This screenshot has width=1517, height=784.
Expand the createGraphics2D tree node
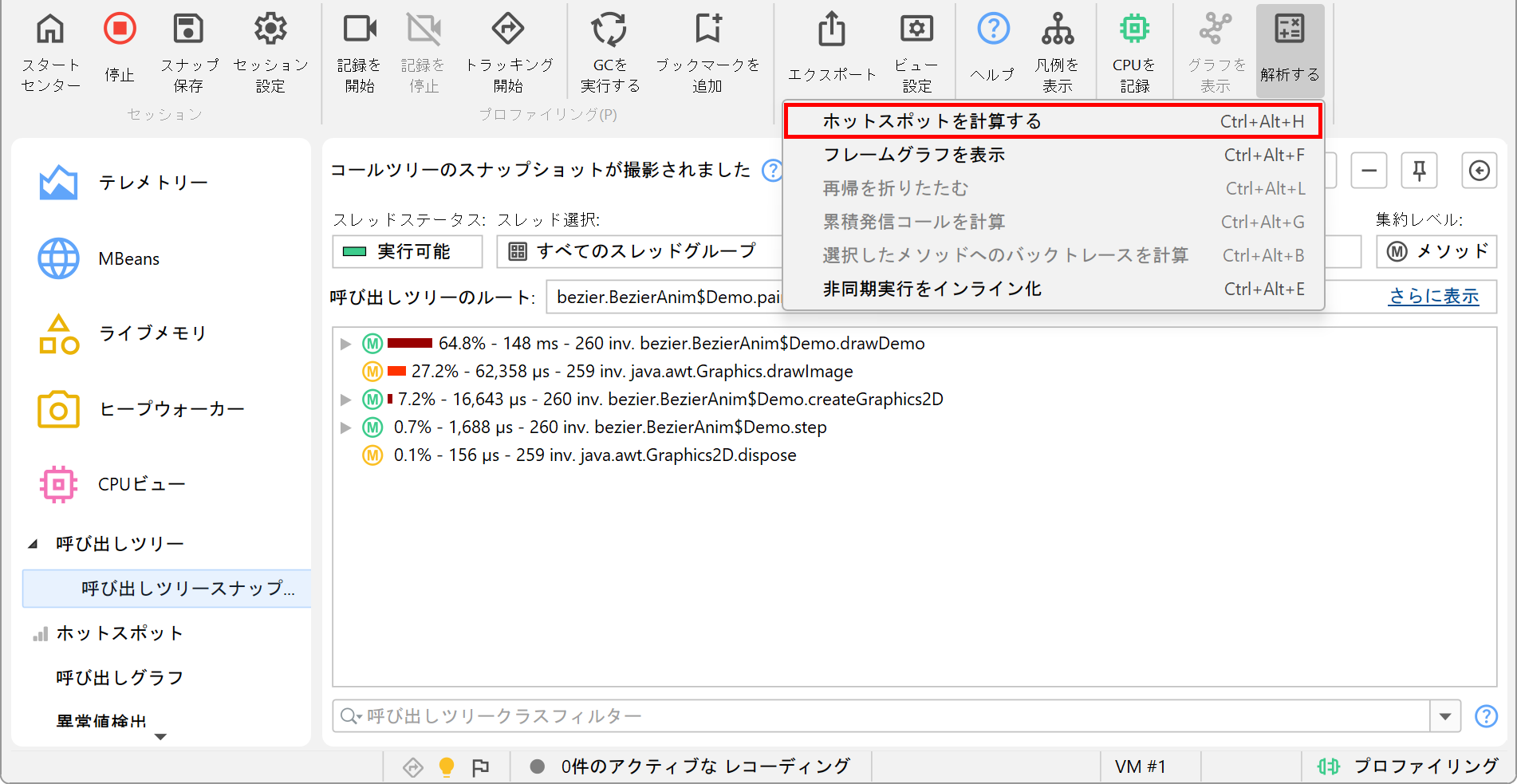(x=345, y=400)
